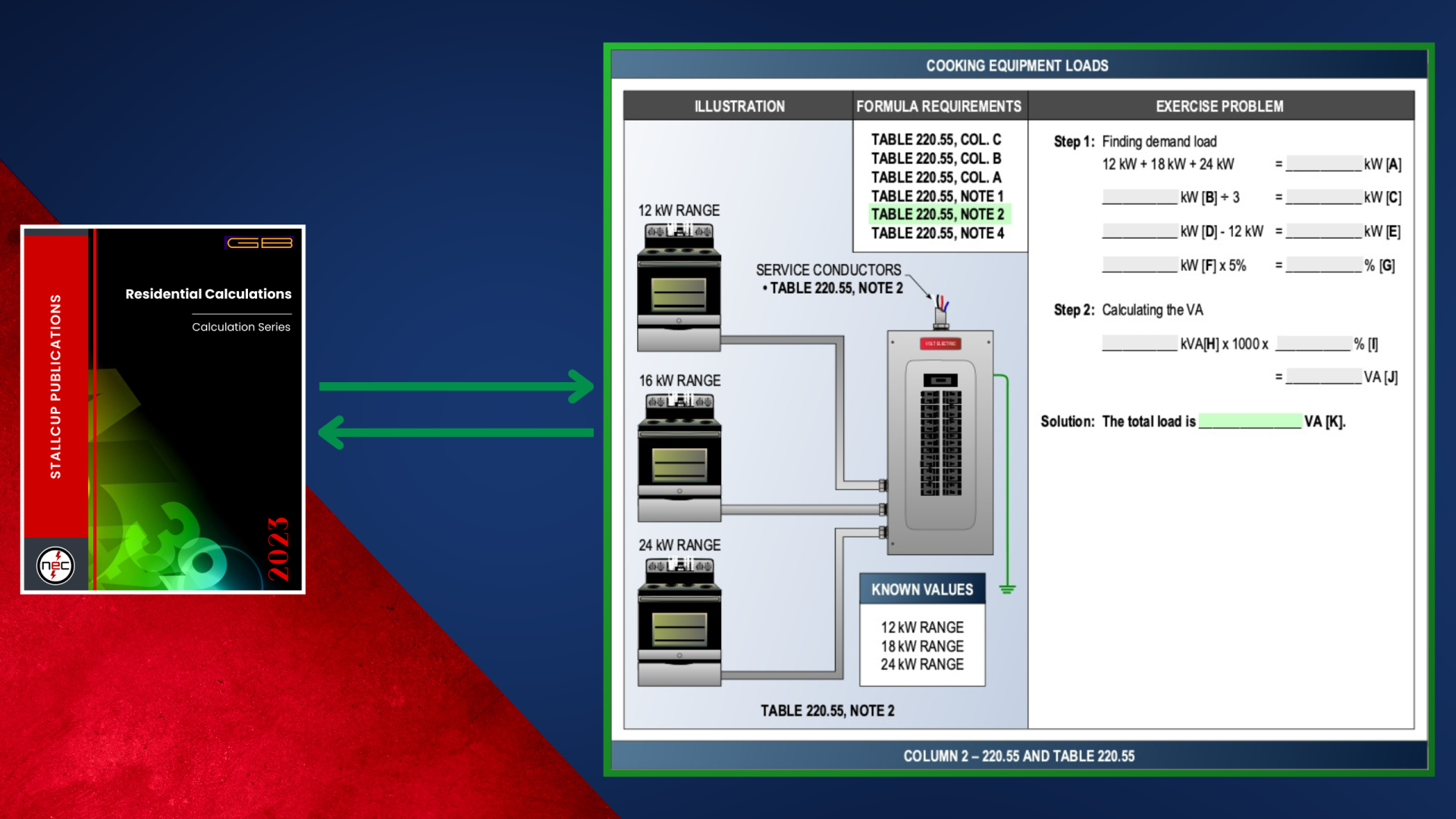Image resolution: width=1456 pixels, height=819 pixels.
Task: Click the Residential Calculations book cover
Action: (x=162, y=409)
